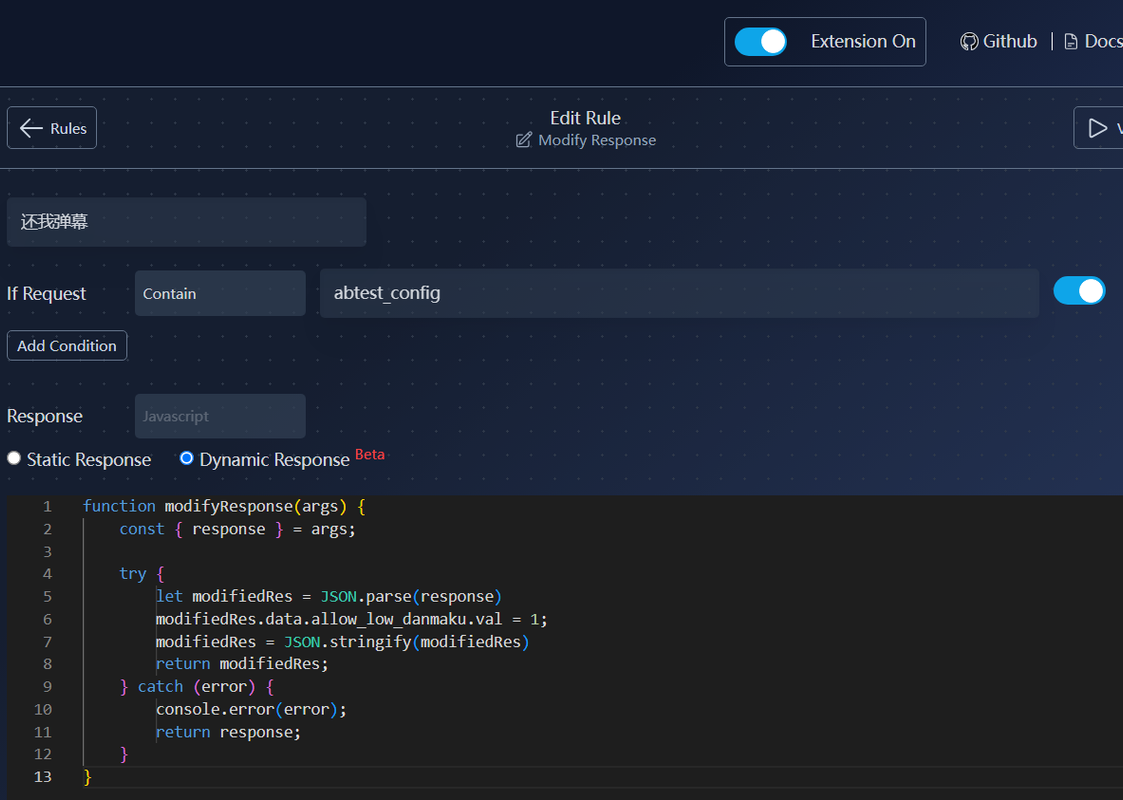Screen dimensions: 1123x800
Task: Click the Docs document icon
Action: 1071,42
